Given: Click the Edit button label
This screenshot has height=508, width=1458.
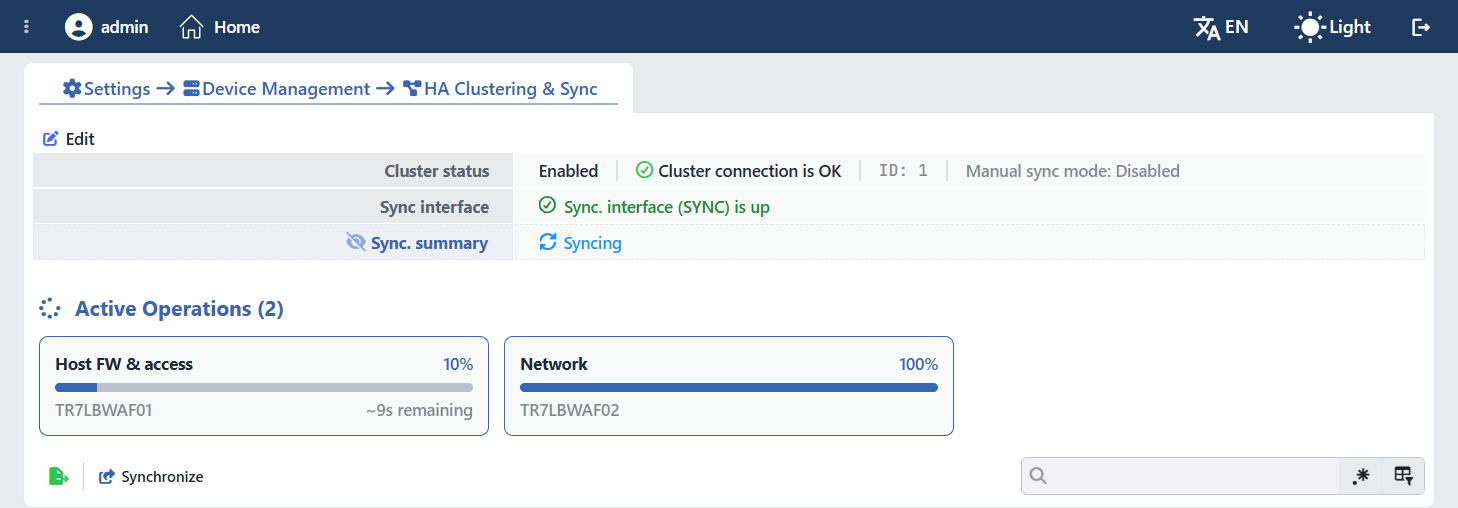Looking at the screenshot, I should (80, 139).
